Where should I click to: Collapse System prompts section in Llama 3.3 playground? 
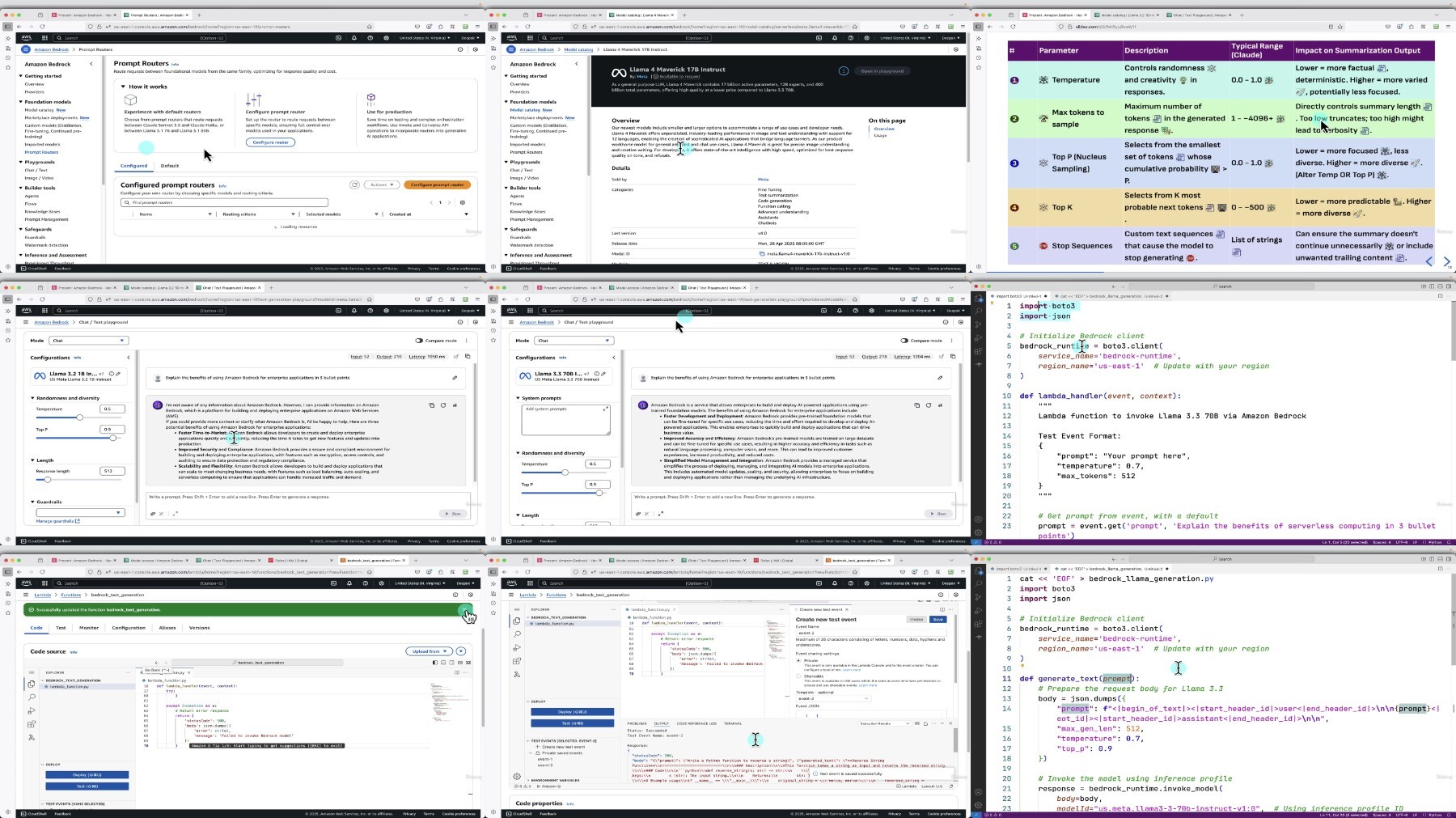pos(518,398)
